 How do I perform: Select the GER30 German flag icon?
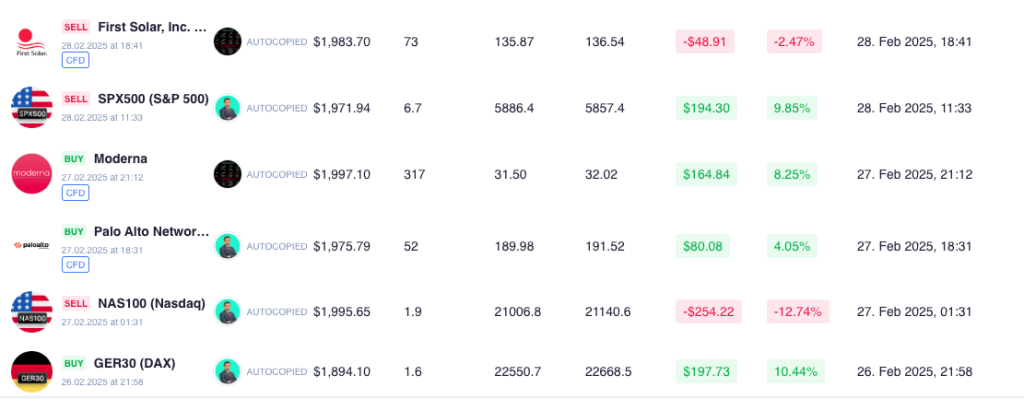pyautogui.click(x=31, y=372)
